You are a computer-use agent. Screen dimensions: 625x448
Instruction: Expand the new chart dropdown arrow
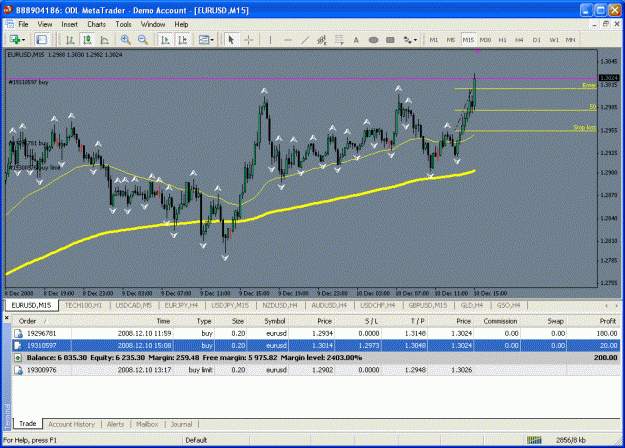[x=24, y=40]
